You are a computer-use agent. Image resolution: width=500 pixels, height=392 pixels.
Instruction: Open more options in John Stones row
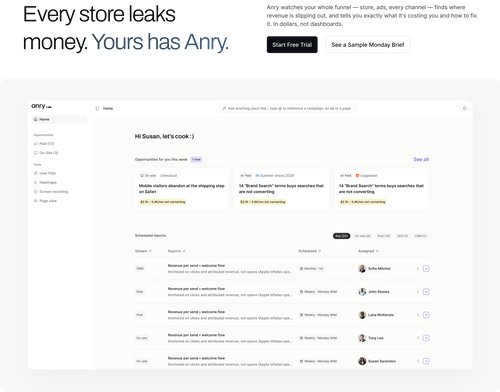pos(418,292)
